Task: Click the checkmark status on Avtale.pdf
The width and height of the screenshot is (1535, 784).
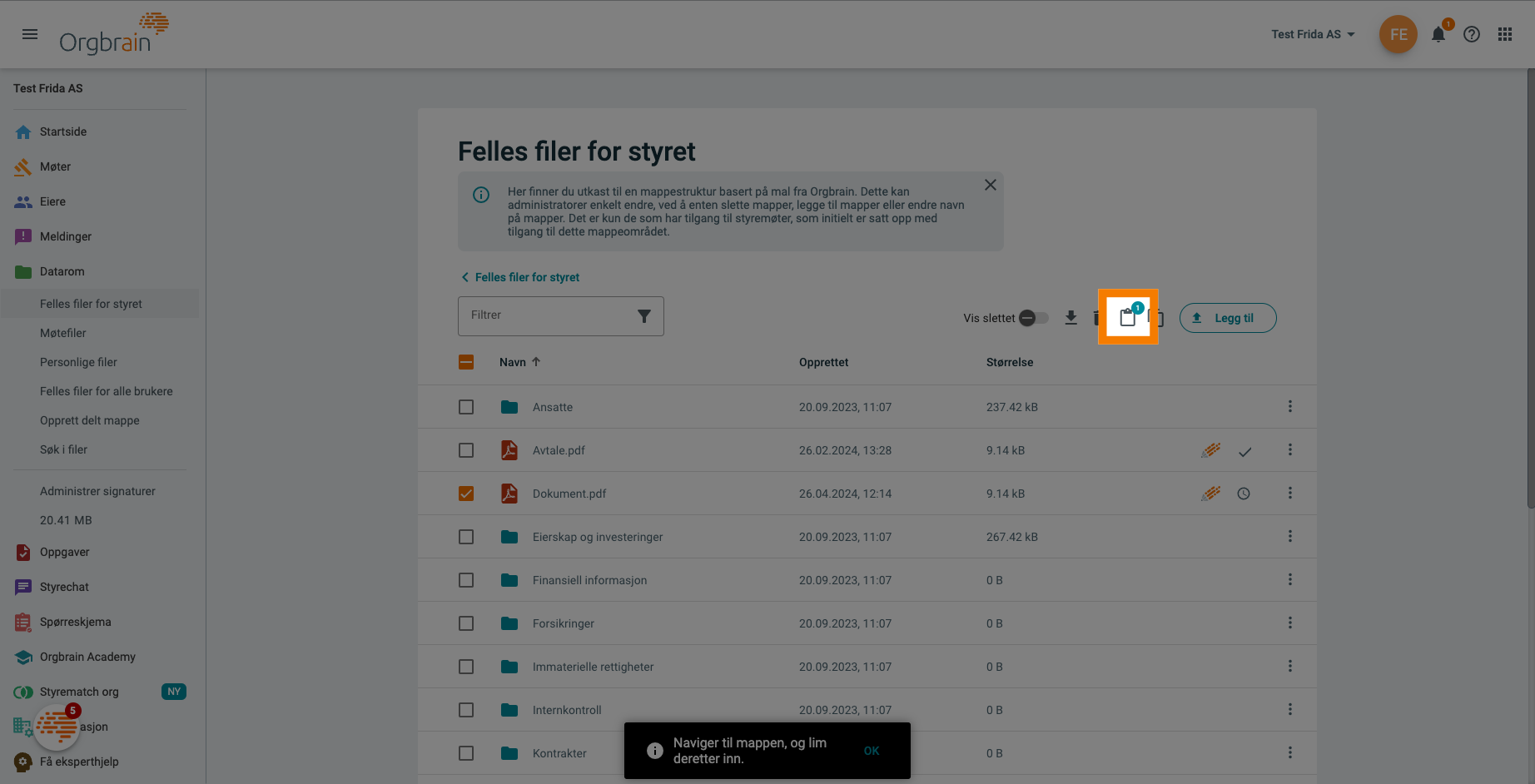Action: click(x=1244, y=452)
